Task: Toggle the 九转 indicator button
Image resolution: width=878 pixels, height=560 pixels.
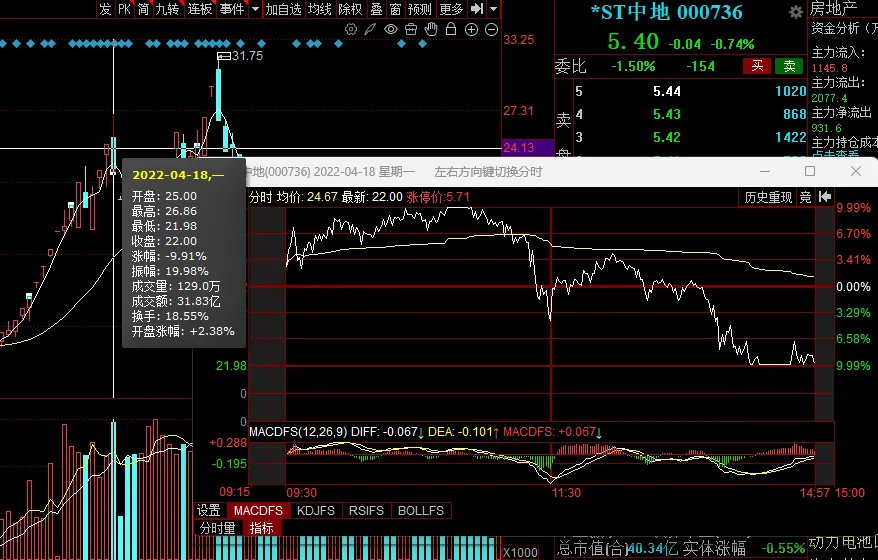Action: click(x=167, y=9)
